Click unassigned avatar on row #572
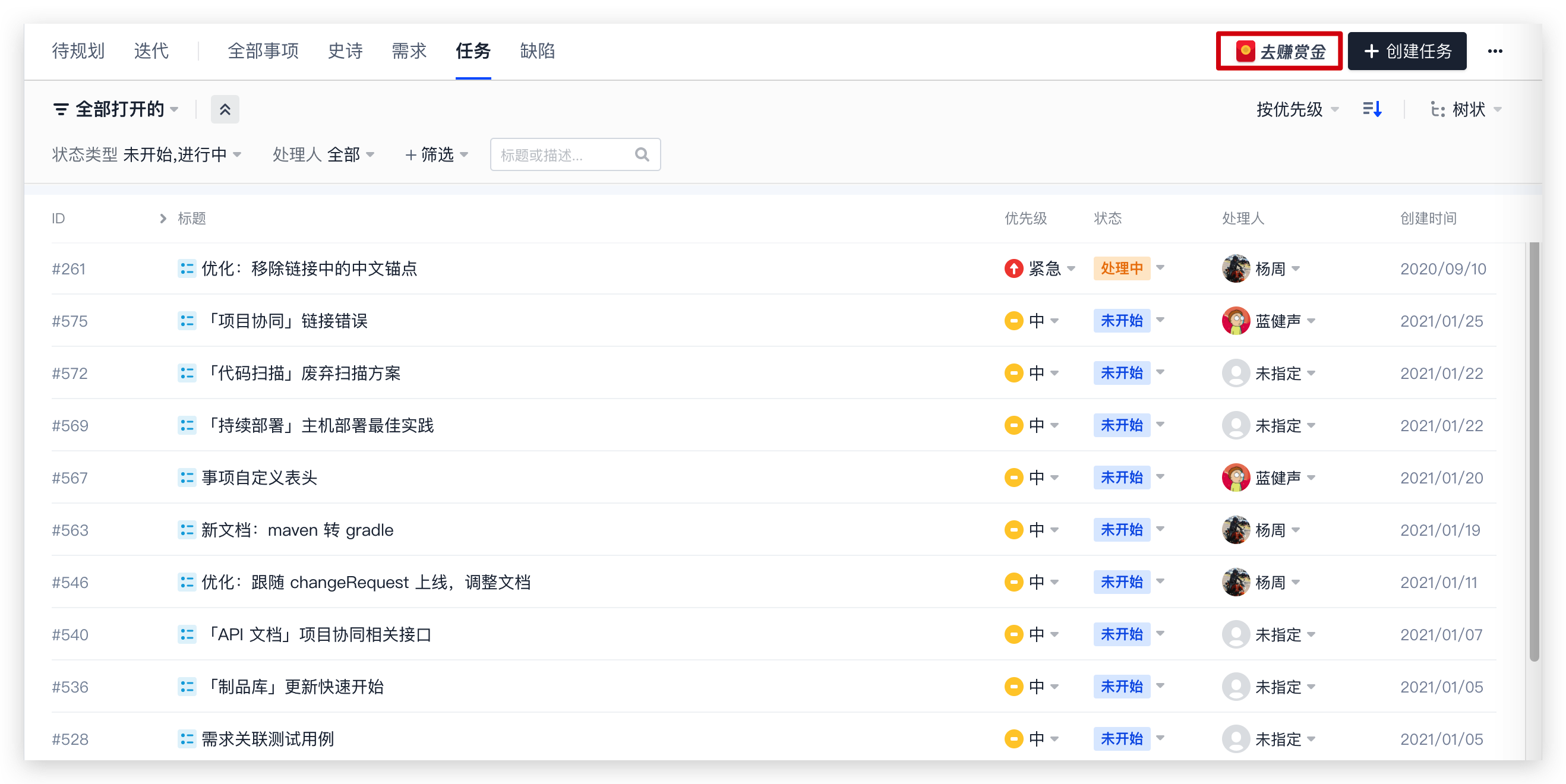1566x784 pixels. tap(1236, 373)
